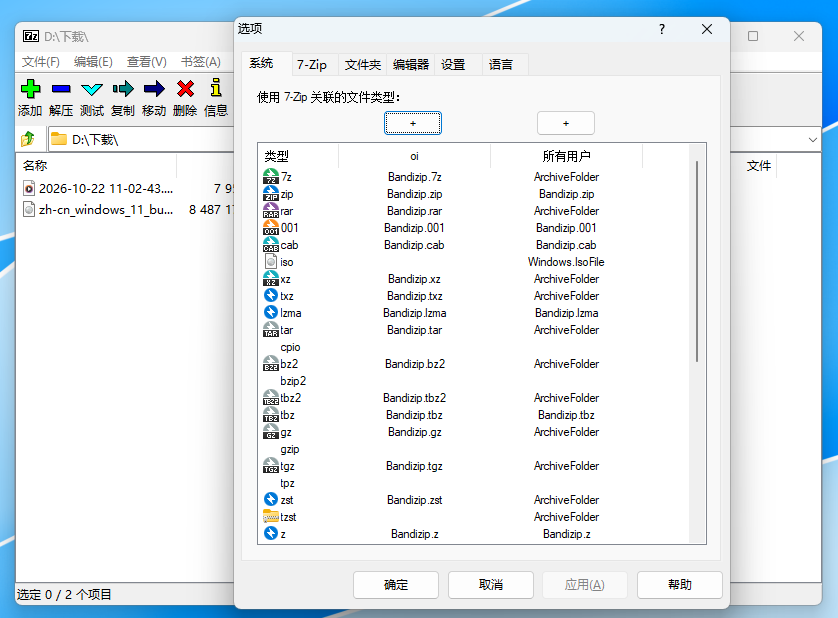Image resolution: width=838 pixels, height=618 pixels.
Task: Click the Move (移动) arrow icon
Action: [x=154, y=89]
